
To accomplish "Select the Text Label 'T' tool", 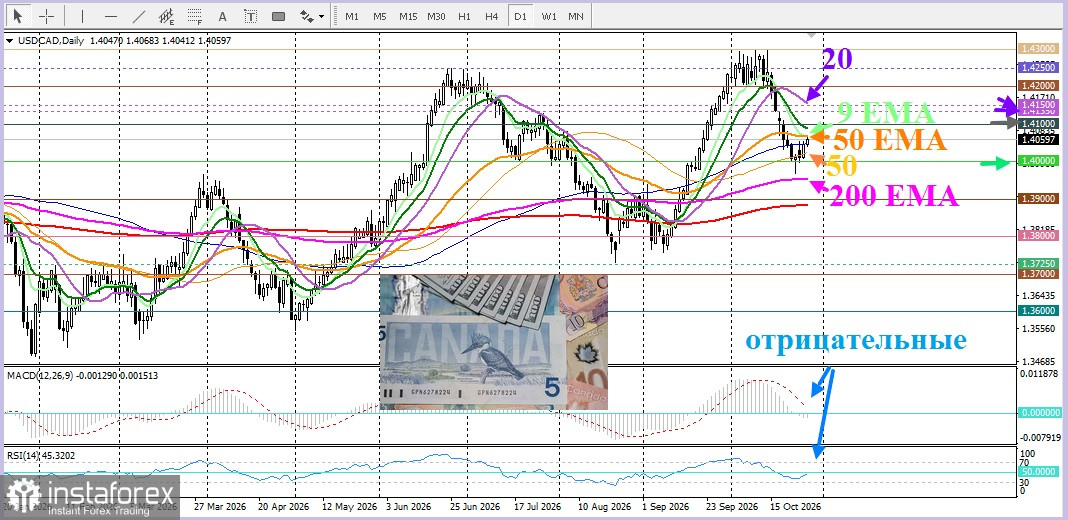I will click(x=250, y=16).
